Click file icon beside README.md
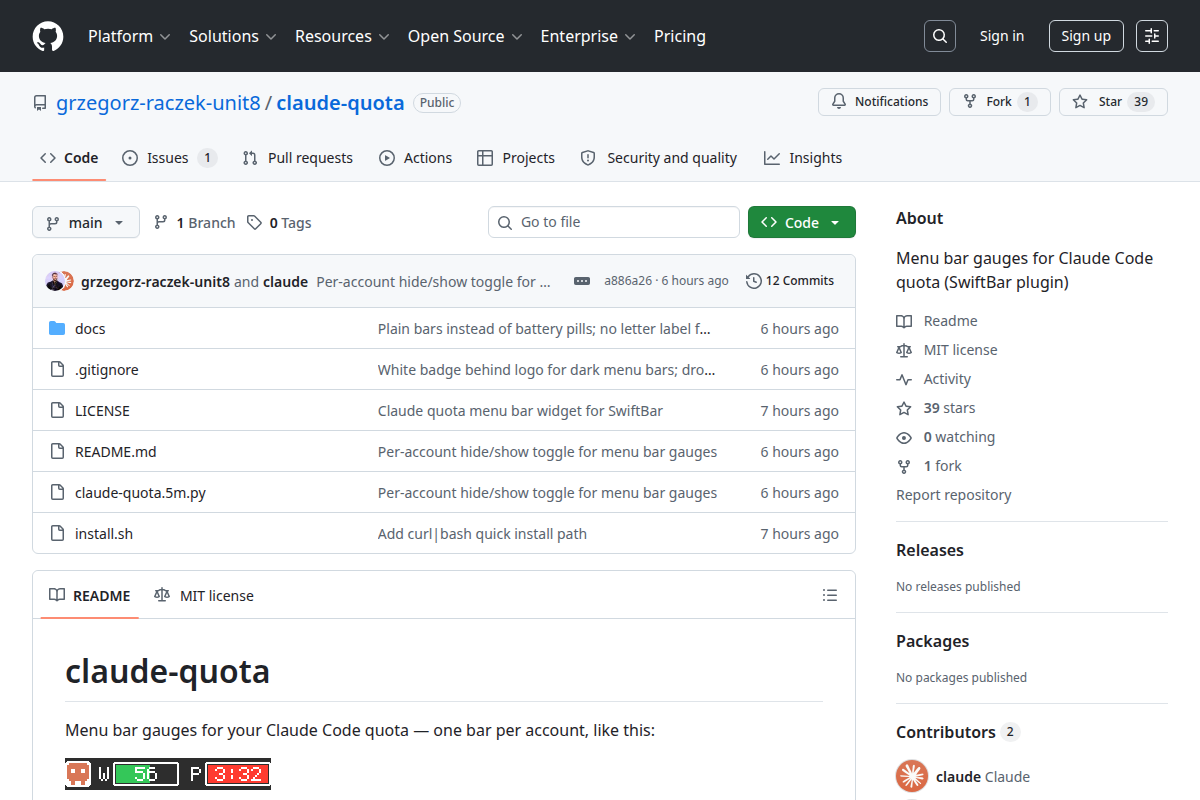 click(x=57, y=451)
